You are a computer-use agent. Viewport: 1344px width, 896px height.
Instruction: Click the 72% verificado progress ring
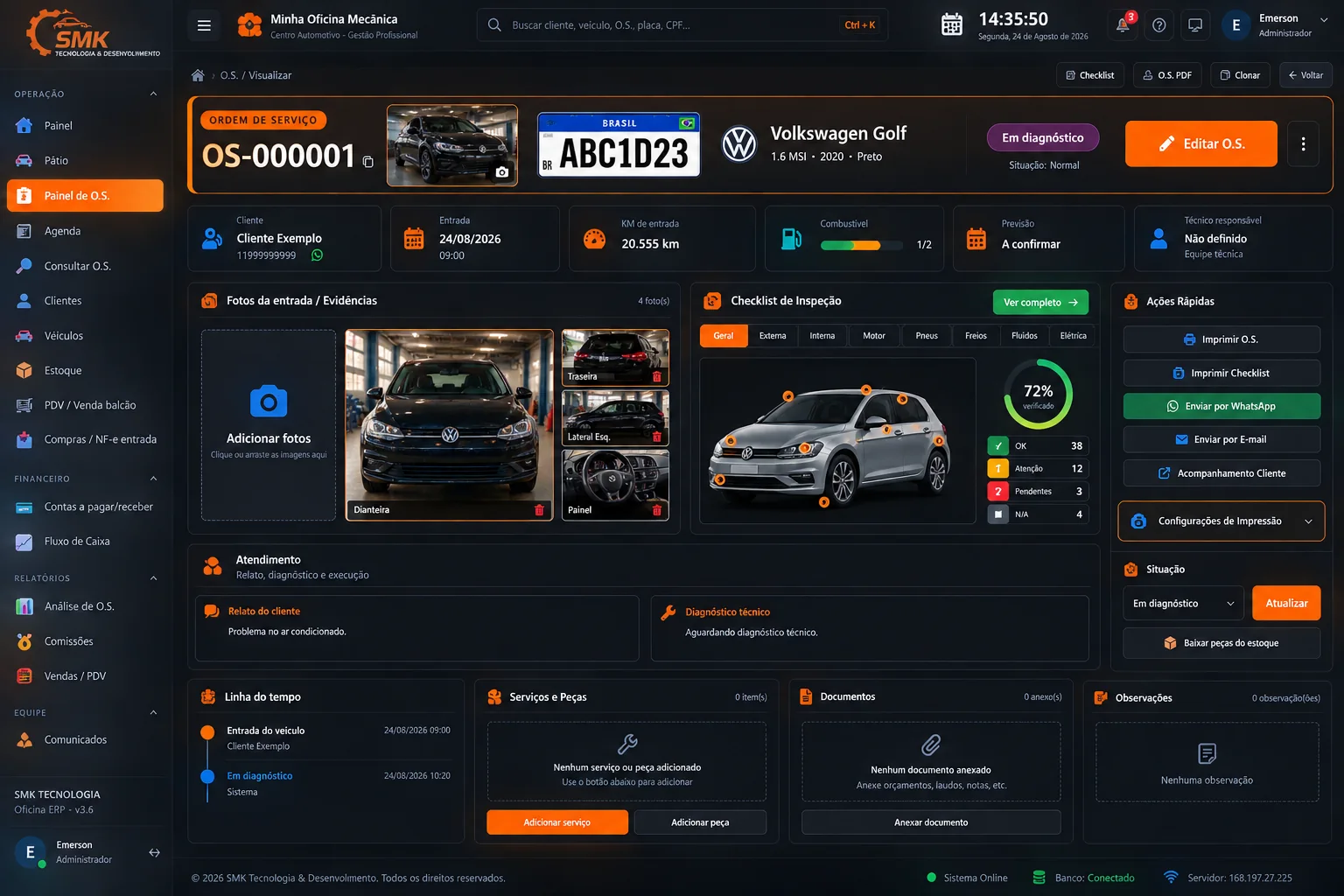pyautogui.click(x=1039, y=395)
